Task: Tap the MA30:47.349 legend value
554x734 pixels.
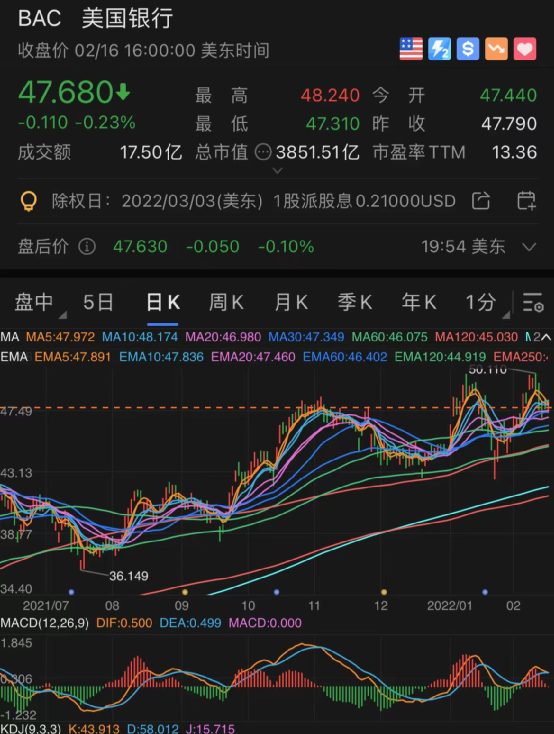Action: point(306,337)
